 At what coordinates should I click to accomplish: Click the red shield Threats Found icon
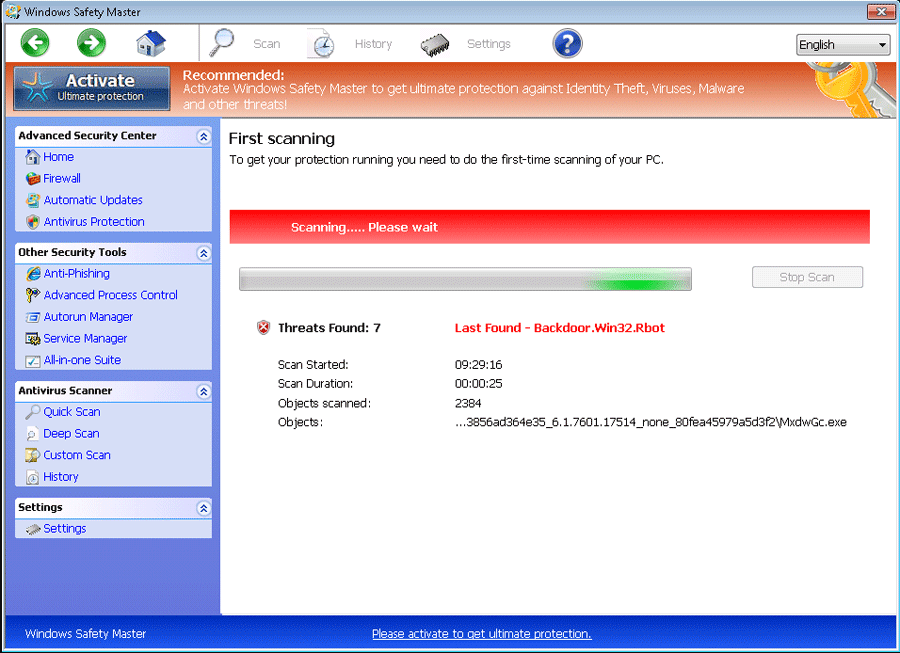263,328
